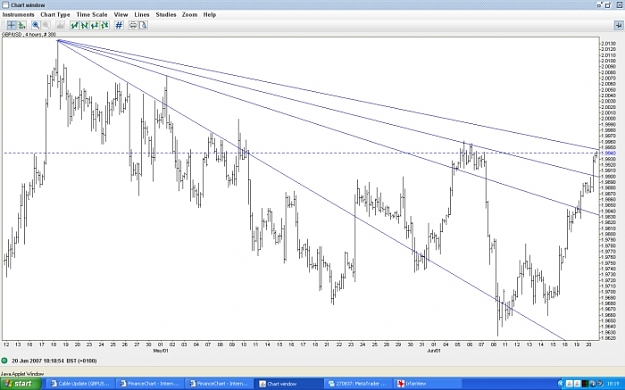
Task: Click the May/01 date axis label
Action: (x=161, y=351)
